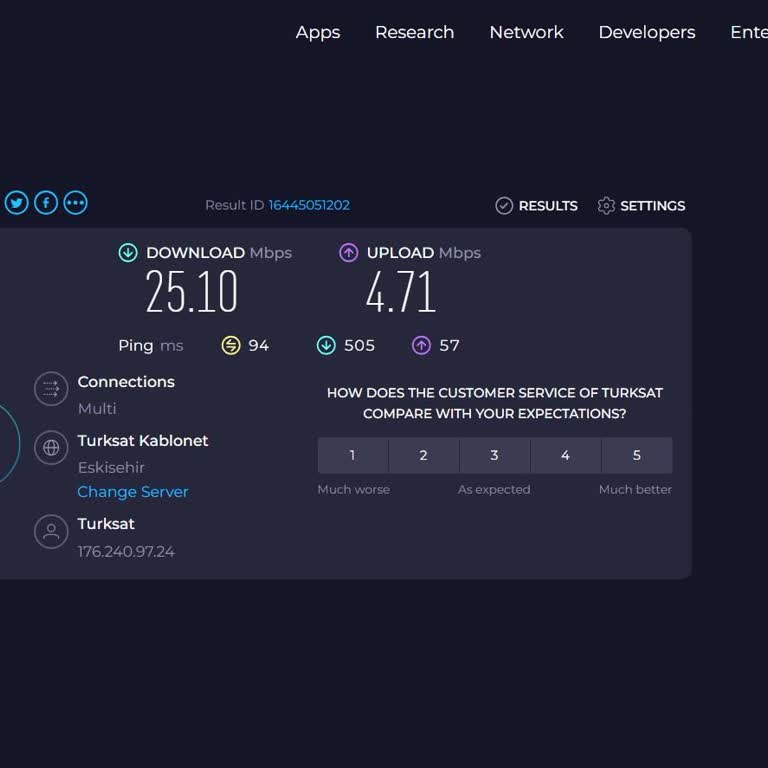This screenshot has height=768, width=768.
Task: Click the IP address 176.240.97.24
Action: [126, 552]
